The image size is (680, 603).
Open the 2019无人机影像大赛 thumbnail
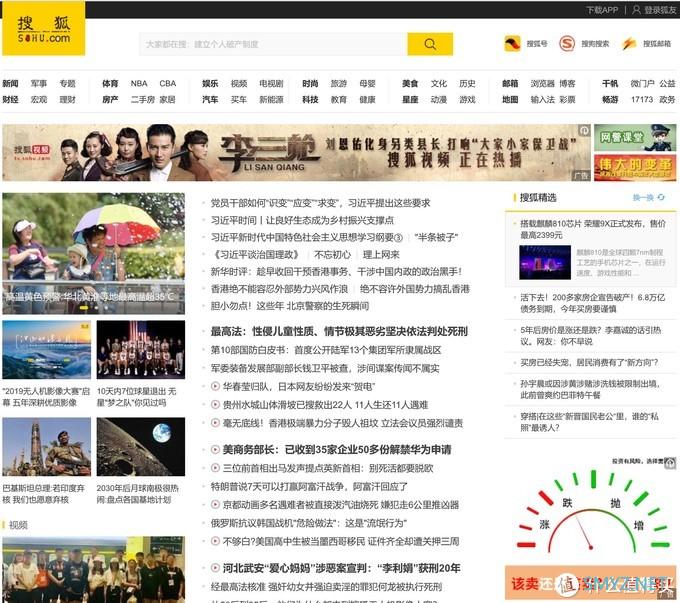(x=46, y=350)
